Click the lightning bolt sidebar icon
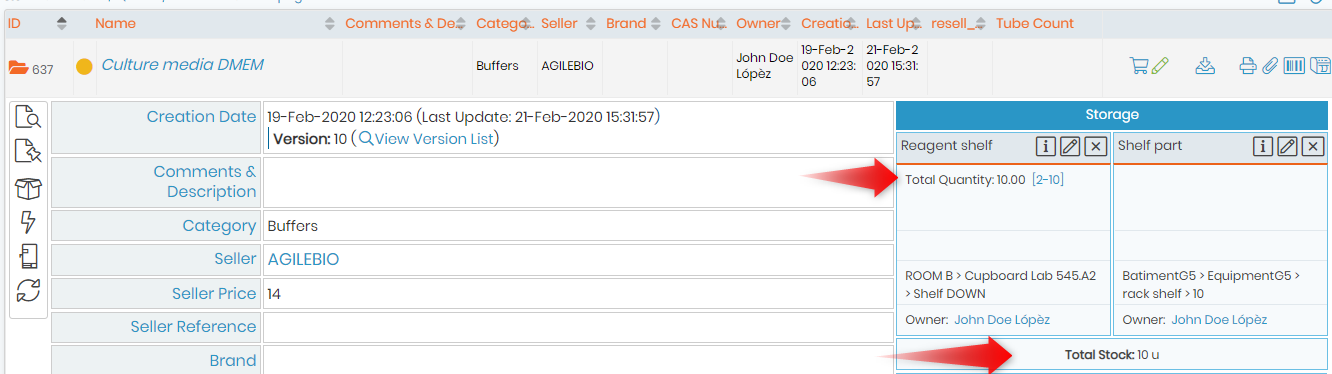 pos(28,222)
